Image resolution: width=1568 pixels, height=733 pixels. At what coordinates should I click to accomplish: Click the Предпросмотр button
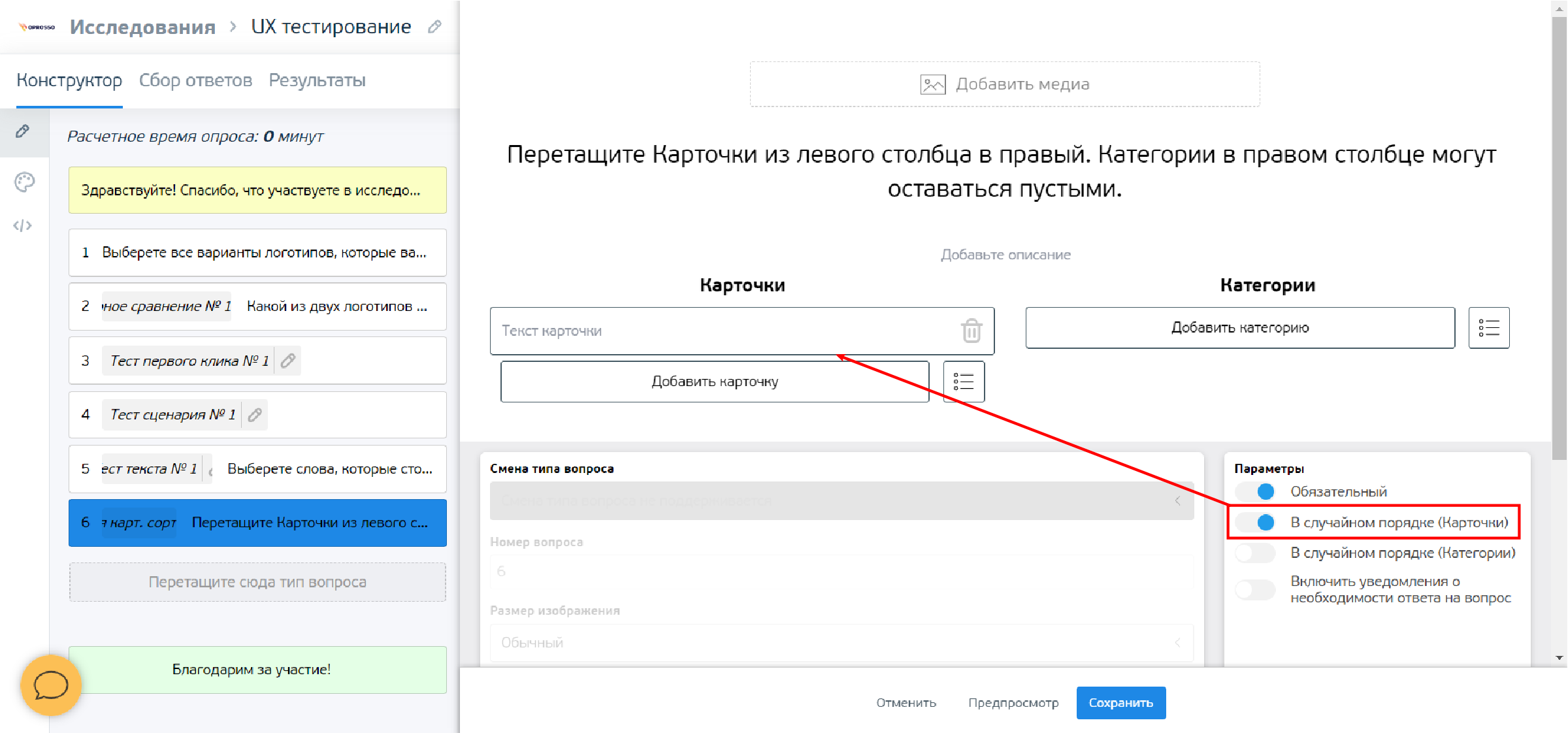1013,703
